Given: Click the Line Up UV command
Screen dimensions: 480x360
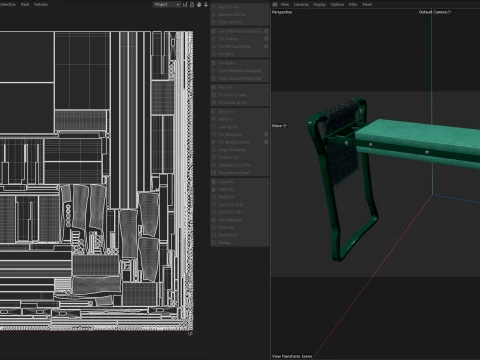Looking at the screenshot, I should click(240, 127).
